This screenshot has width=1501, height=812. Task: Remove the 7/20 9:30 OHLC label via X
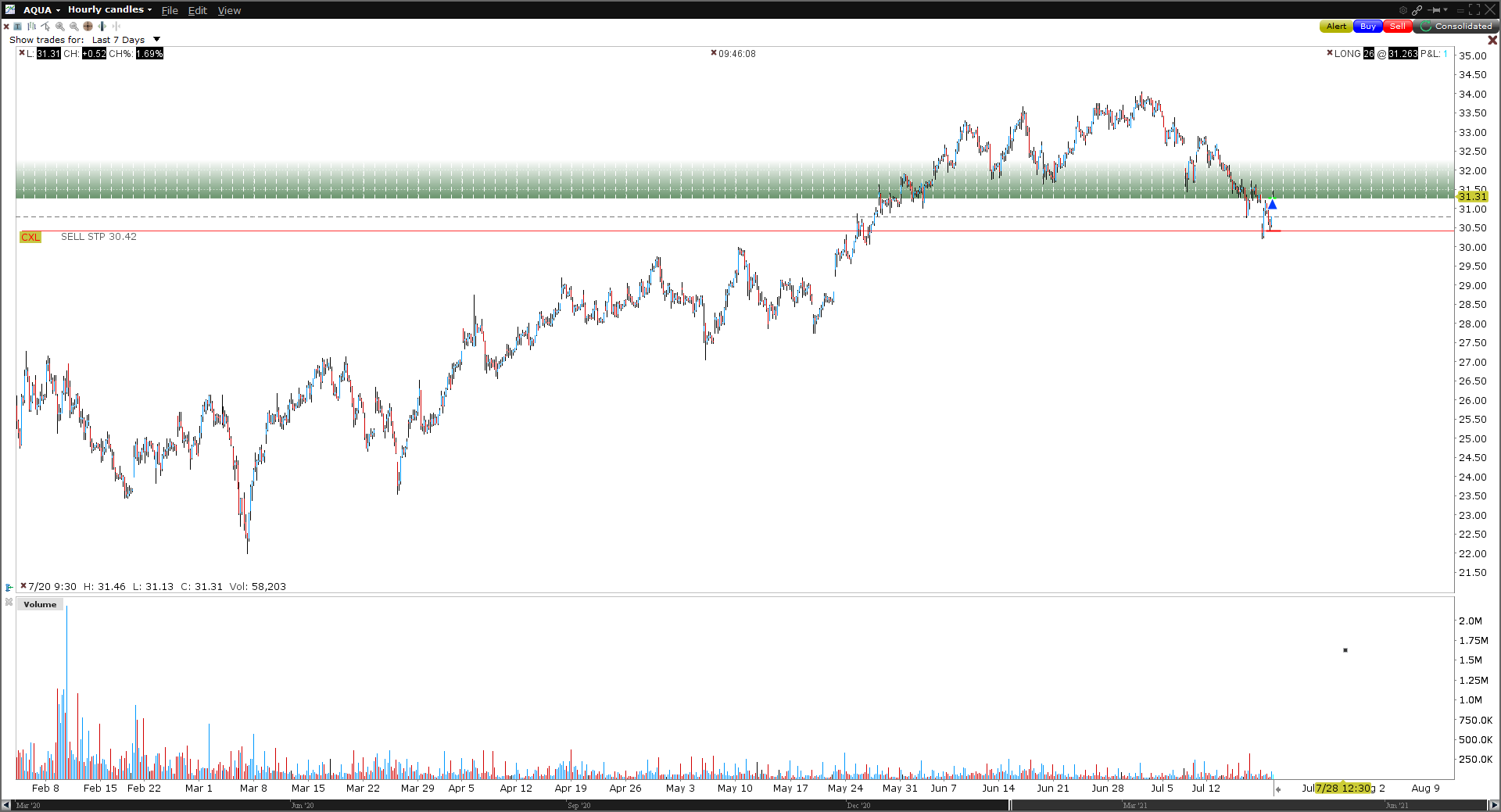23,585
